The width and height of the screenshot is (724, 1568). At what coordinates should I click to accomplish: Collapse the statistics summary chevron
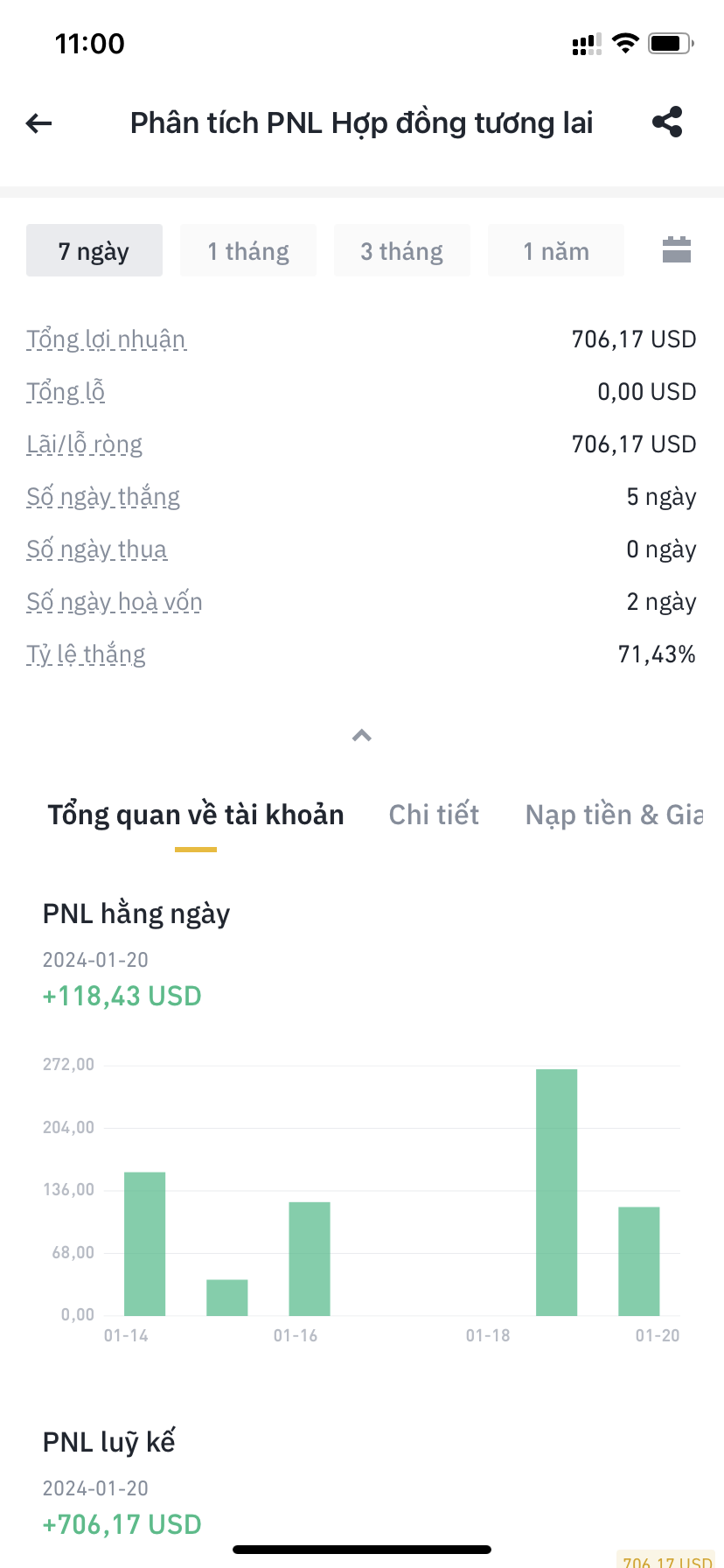point(362,735)
